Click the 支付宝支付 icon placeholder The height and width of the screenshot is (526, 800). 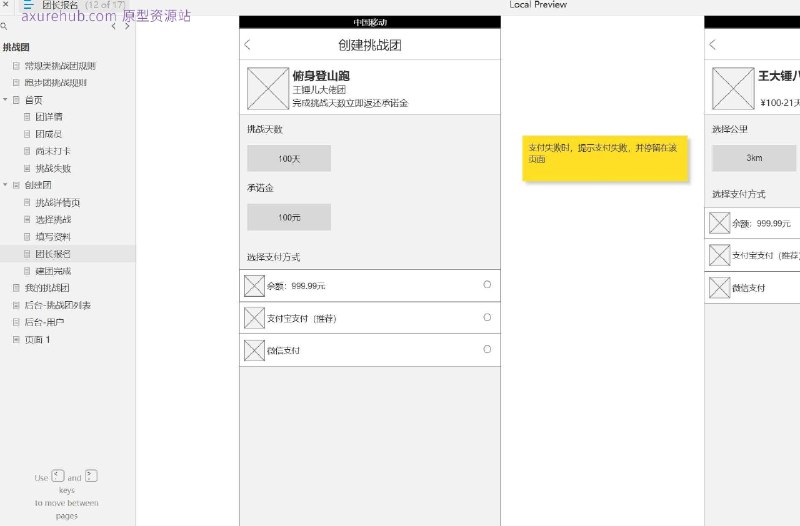(x=254, y=318)
